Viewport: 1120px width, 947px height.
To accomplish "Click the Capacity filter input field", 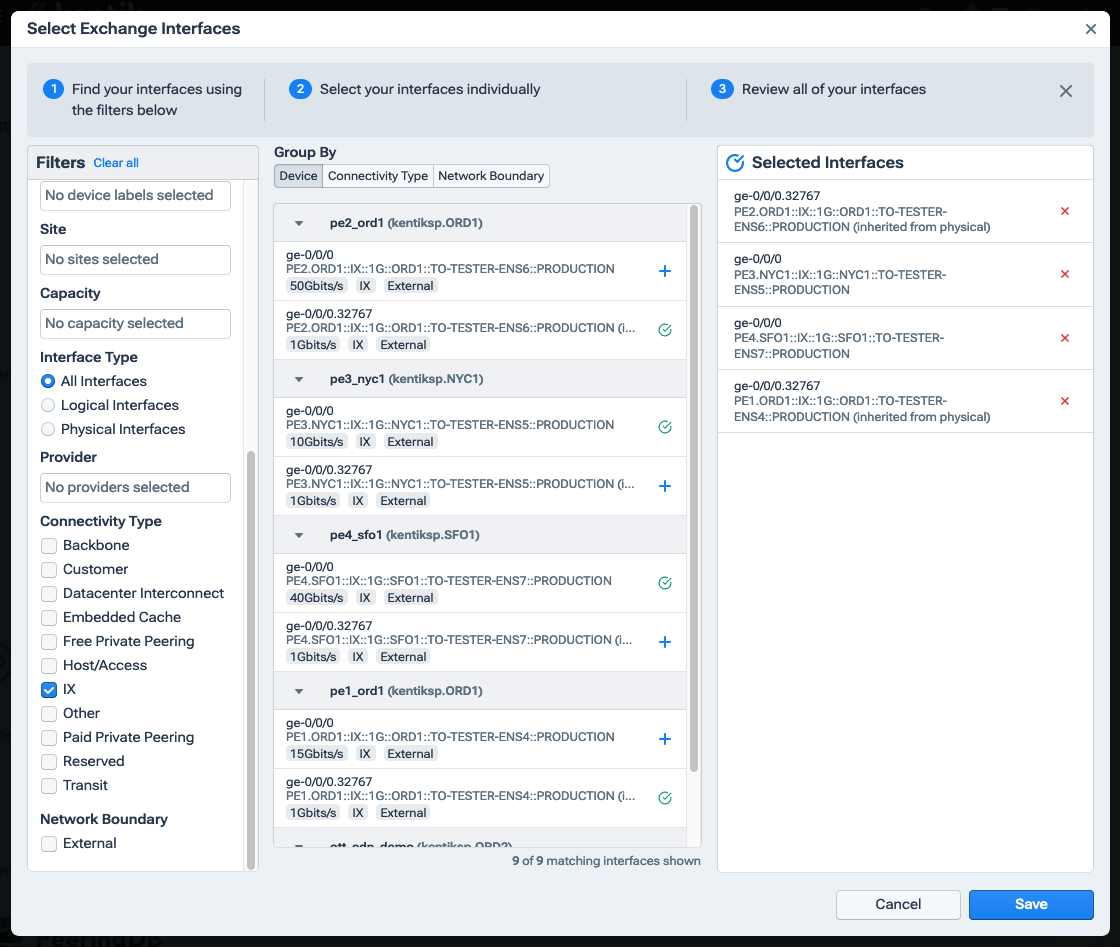I will tap(134, 323).
